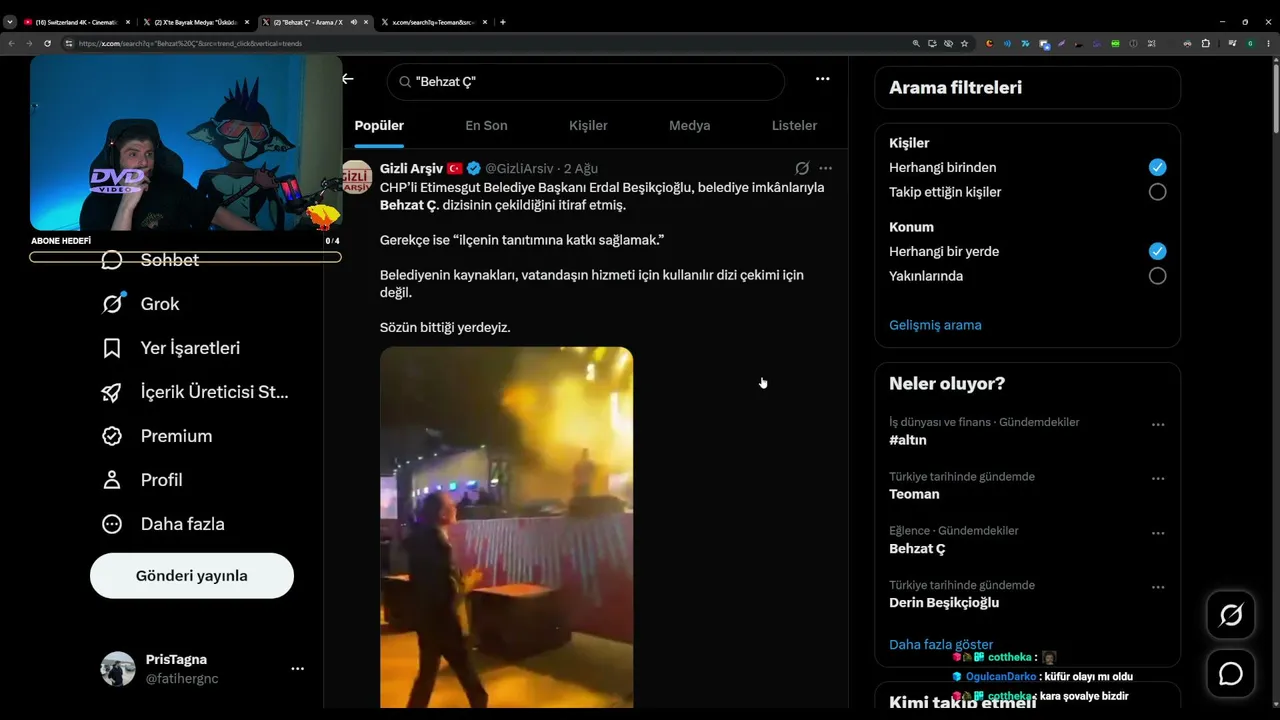Open the Gelişmiş arama link

point(935,325)
